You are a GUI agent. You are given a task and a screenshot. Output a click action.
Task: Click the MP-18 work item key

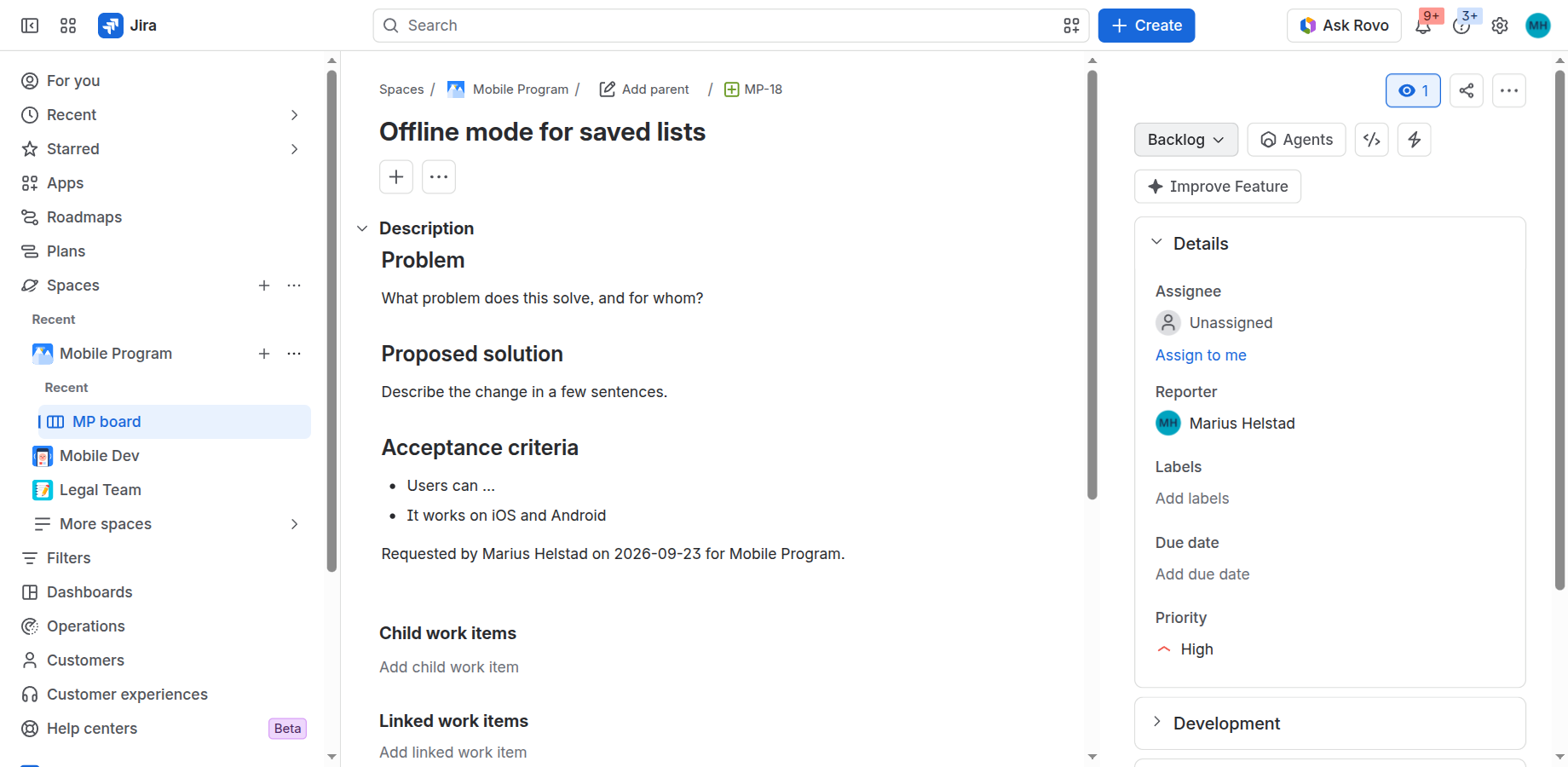764,89
